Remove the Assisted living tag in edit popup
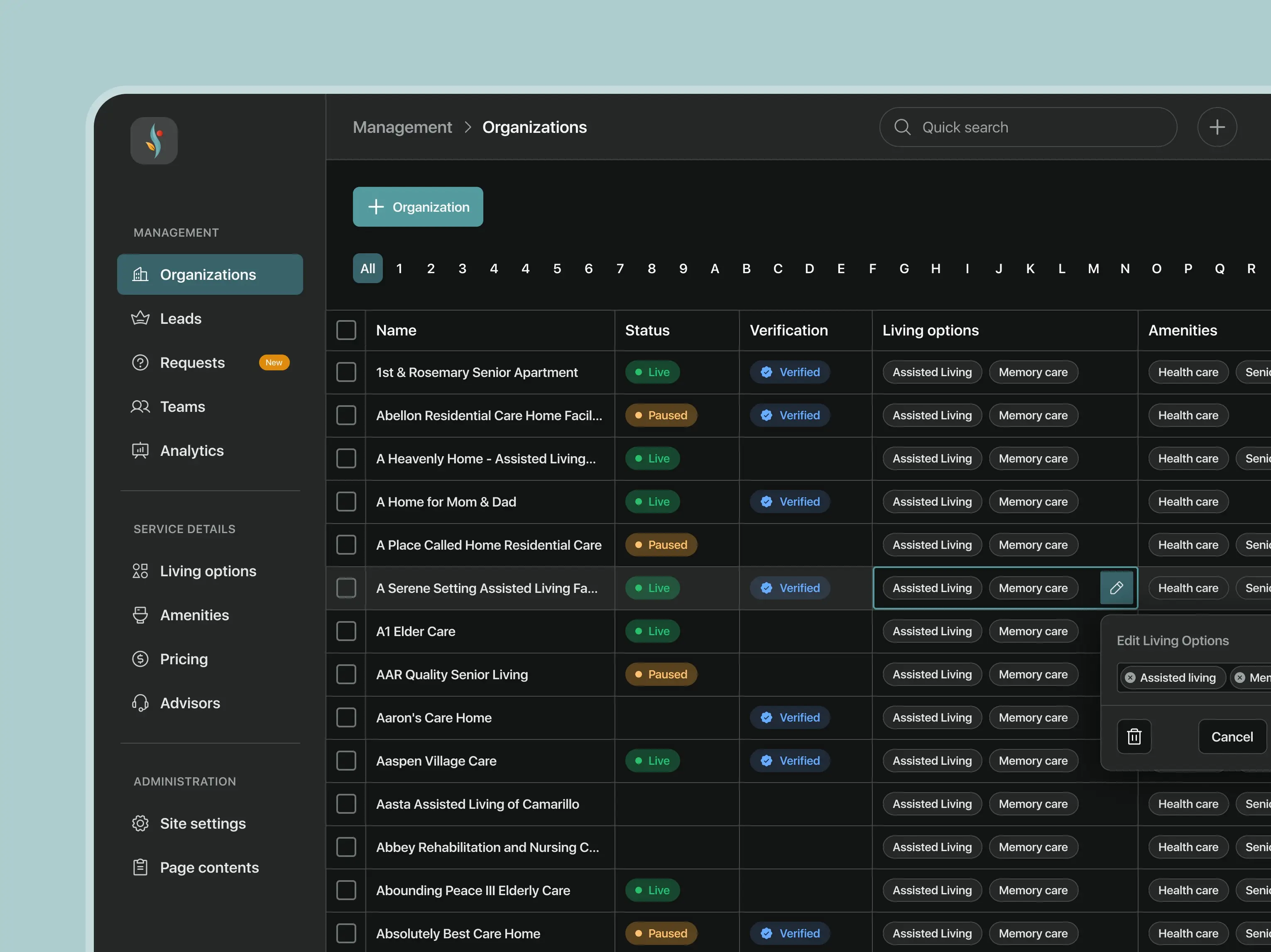Screen dimensions: 1271x952 point(1130,678)
